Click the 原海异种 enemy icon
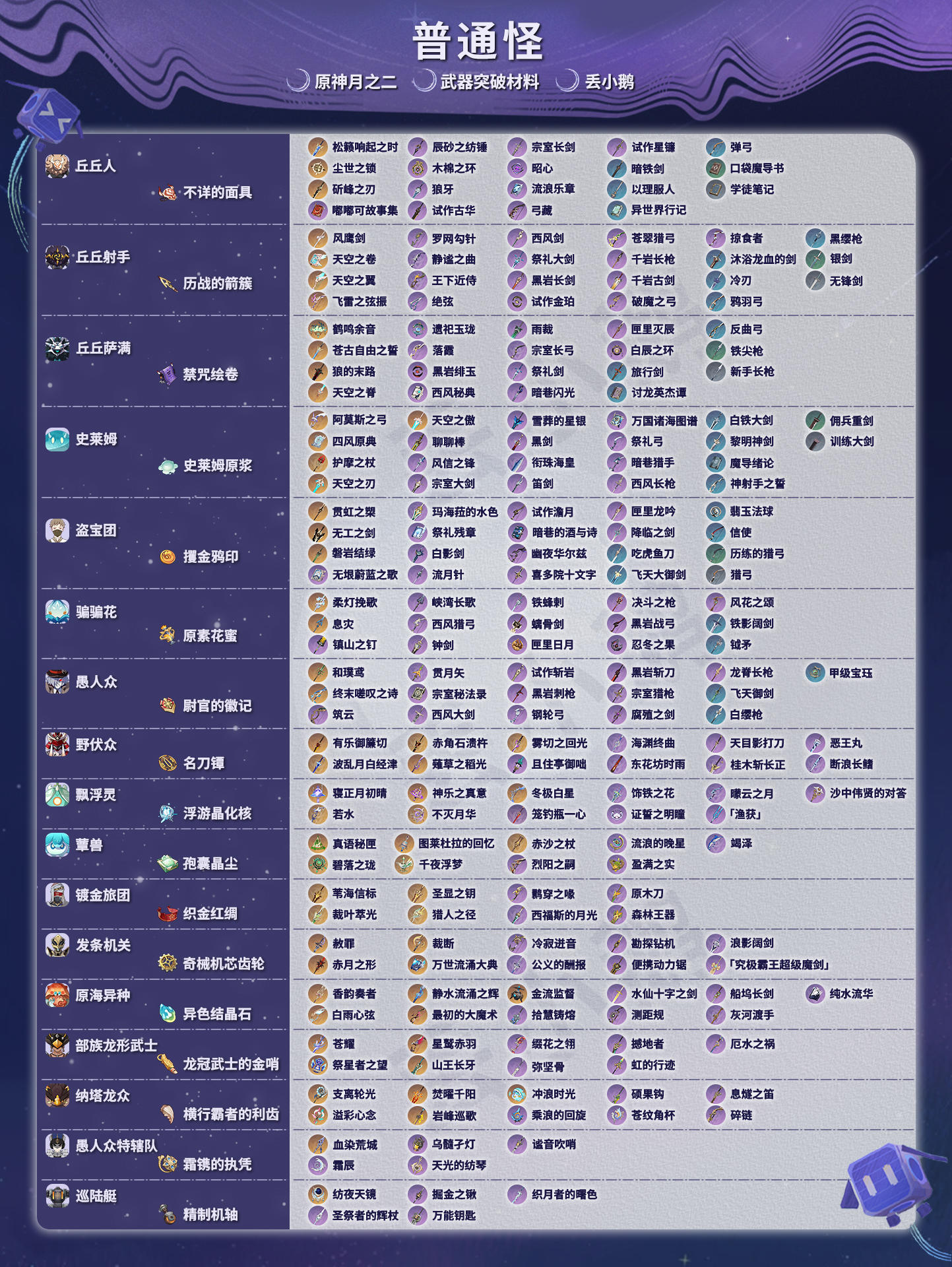The height and width of the screenshot is (1267, 952). point(57,995)
